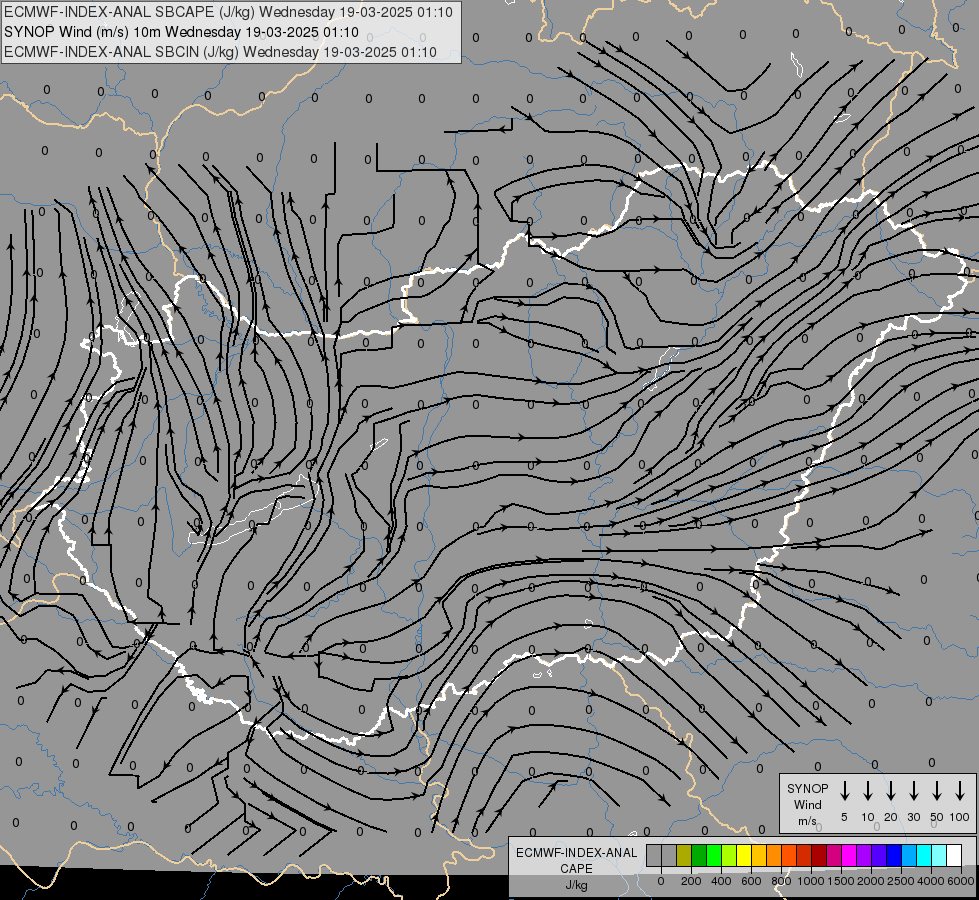This screenshot has width=979, height=900.
Task: Click the wind arrow above the 100 label
Action: 960,790
